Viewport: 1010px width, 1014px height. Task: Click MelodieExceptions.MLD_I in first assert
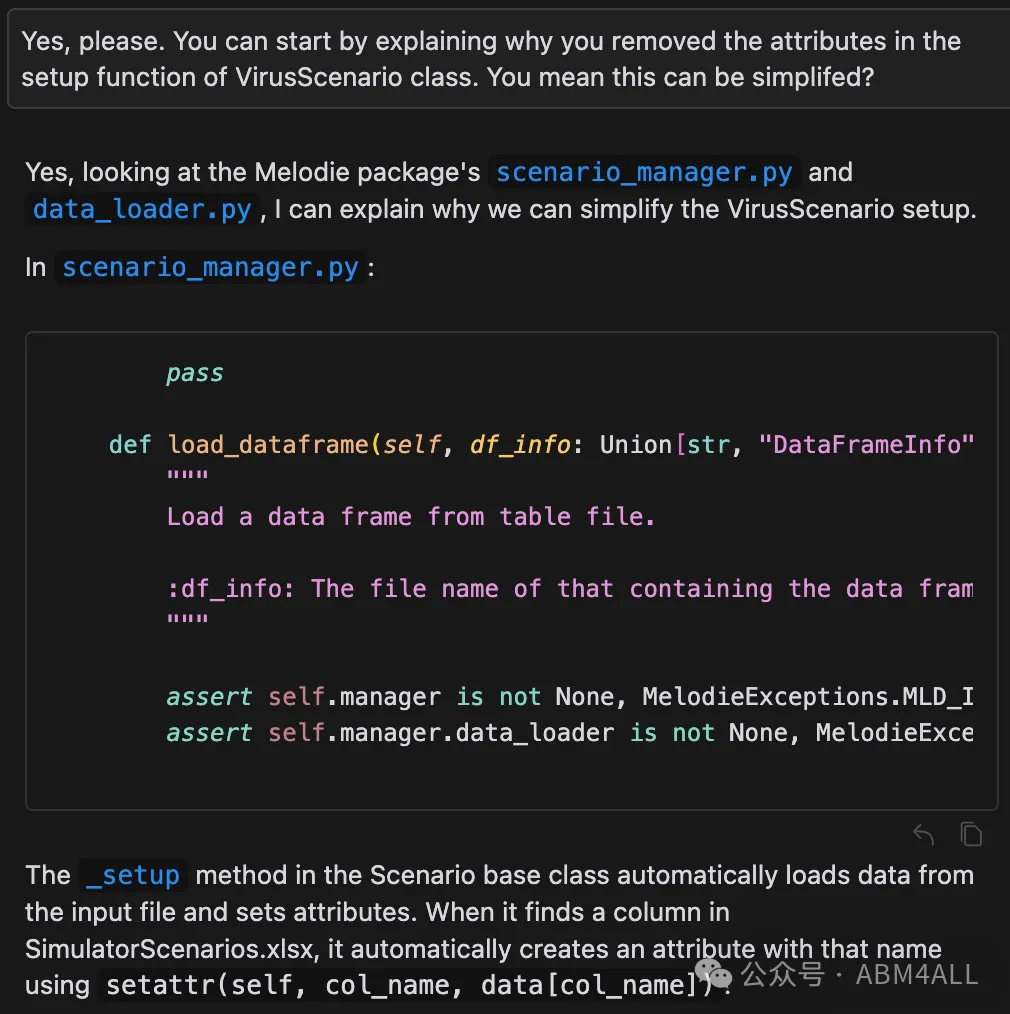pyautogui.click(x=808, y=696)
